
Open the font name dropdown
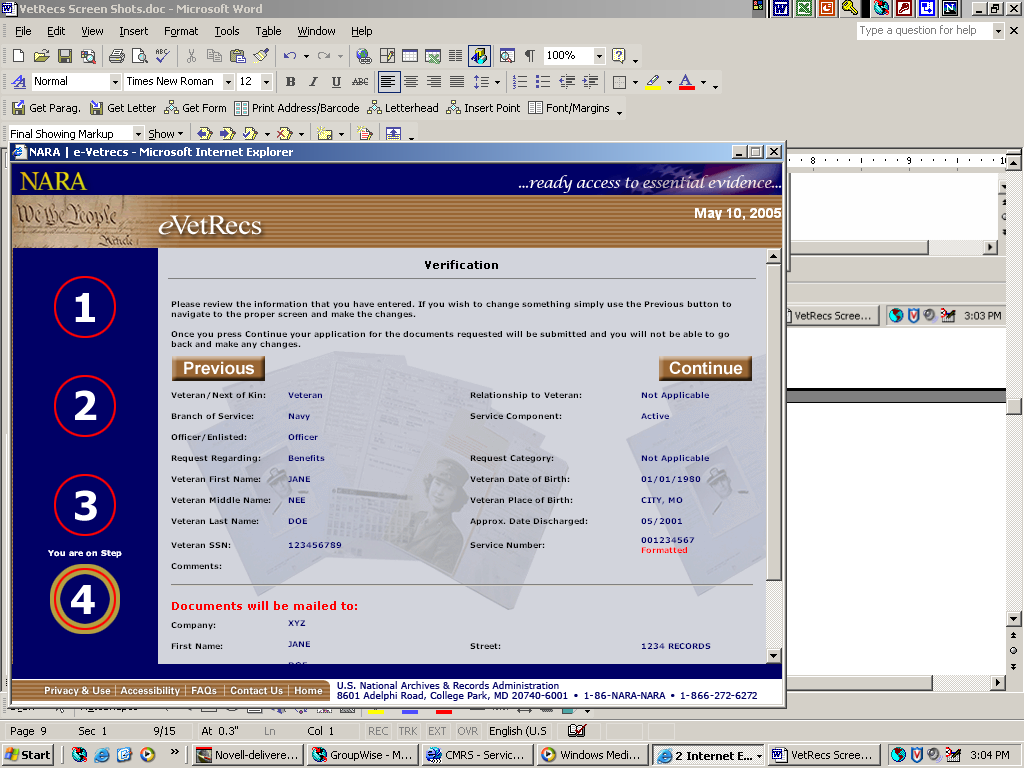click(228, 82)
